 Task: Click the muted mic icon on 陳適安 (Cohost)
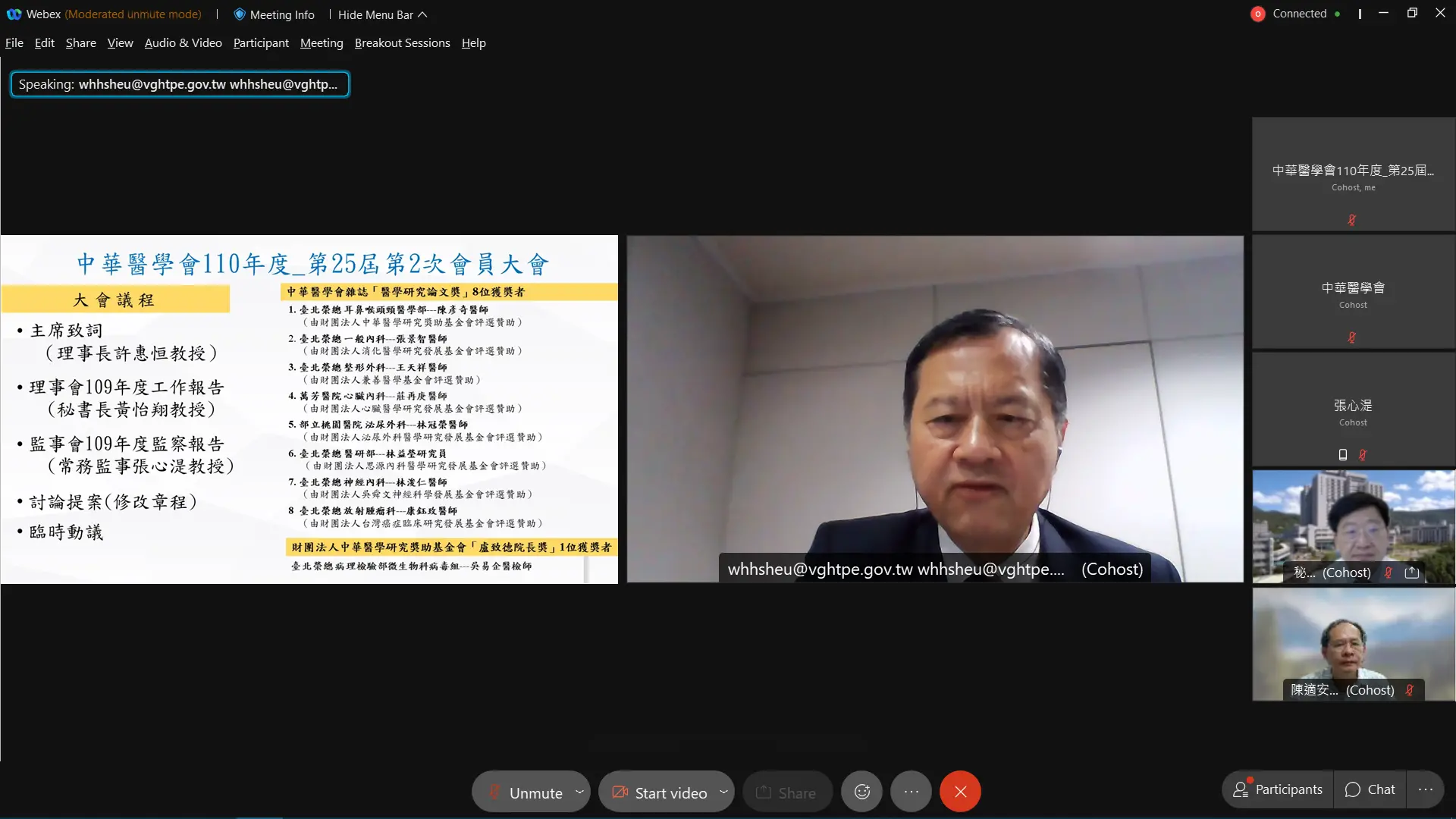click(x=1410, y=690)
